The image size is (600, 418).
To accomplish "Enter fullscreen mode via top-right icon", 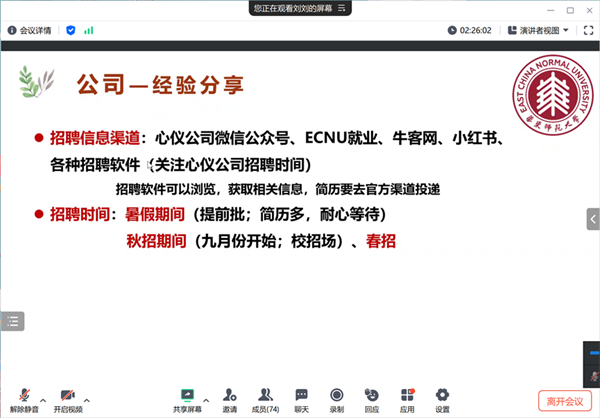I will coord(586,30).
